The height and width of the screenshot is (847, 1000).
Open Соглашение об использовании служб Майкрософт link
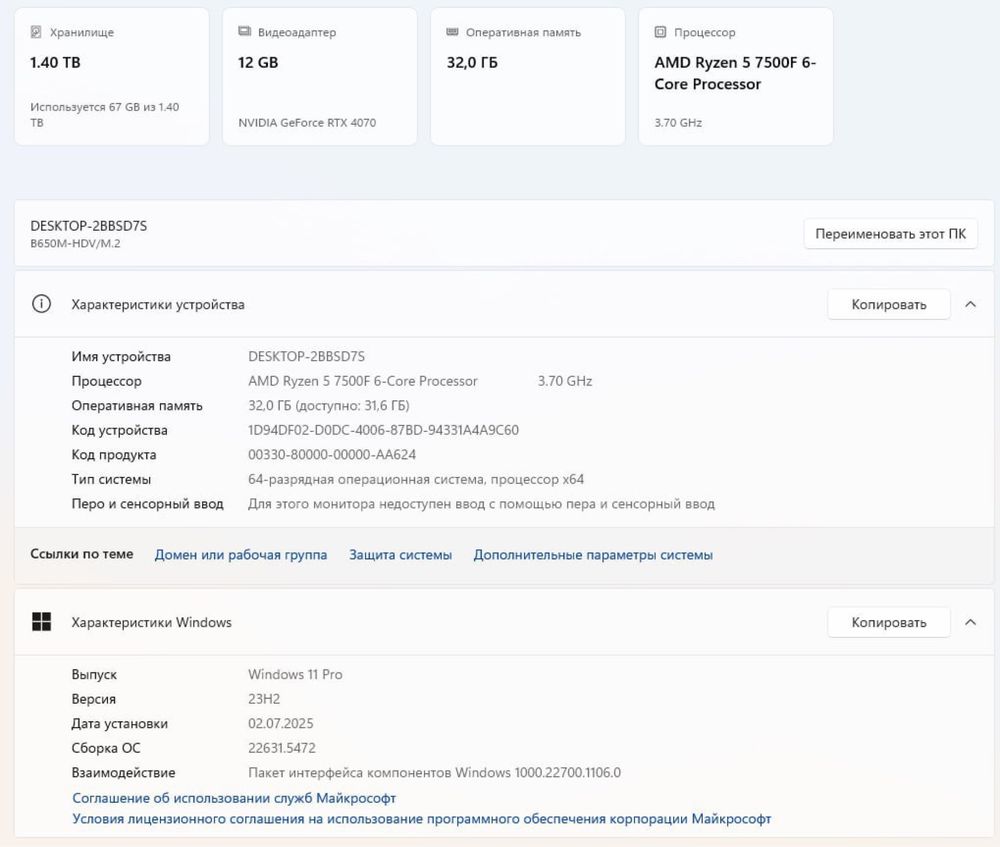(x=234, y=798)
